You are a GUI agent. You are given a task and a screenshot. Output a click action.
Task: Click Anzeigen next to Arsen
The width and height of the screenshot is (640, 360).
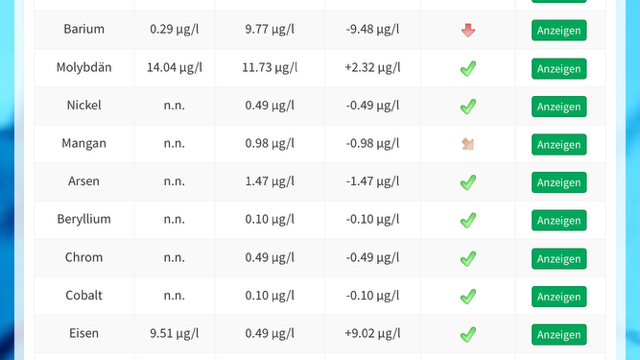559,182
